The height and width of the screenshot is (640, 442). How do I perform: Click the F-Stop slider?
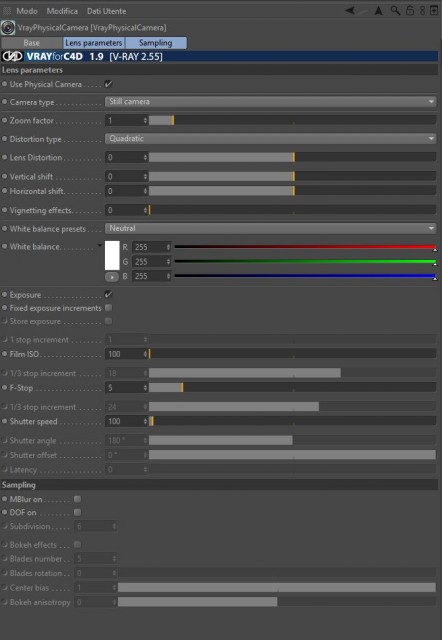[292, 388]
